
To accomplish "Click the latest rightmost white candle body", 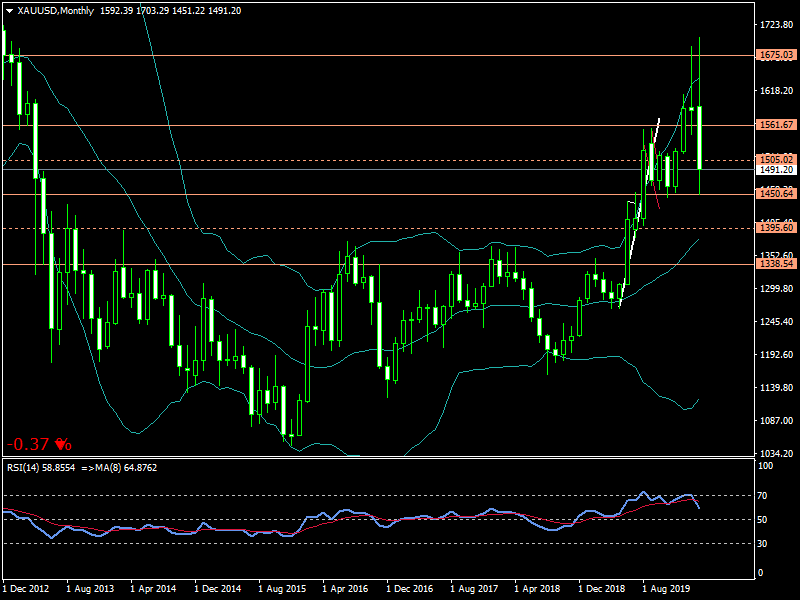I will 699,136.
